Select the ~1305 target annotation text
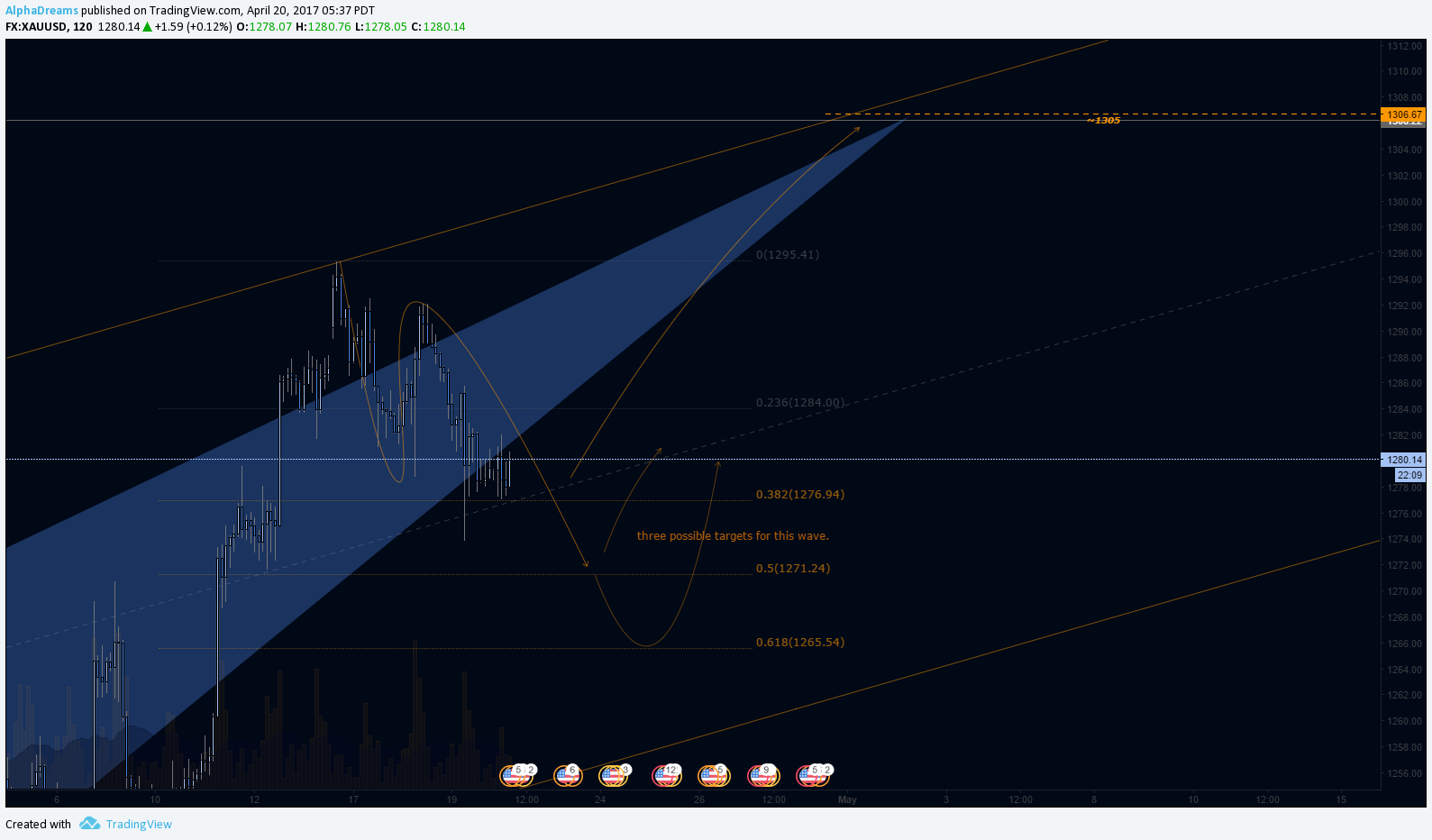 [1103, 120]
